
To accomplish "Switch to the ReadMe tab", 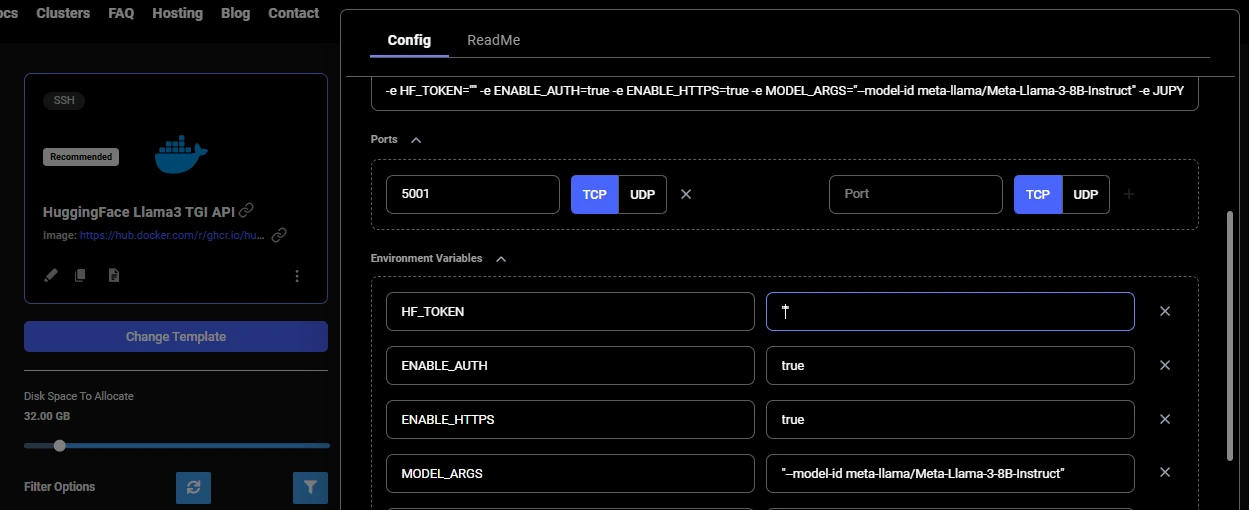I will (493, 40).
